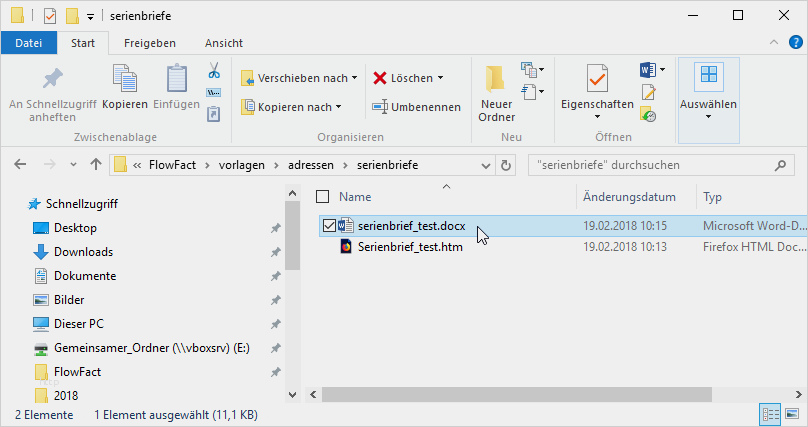Copy path with the small path icon
Screen dimensions: 808x427
[x=213, y=93]
